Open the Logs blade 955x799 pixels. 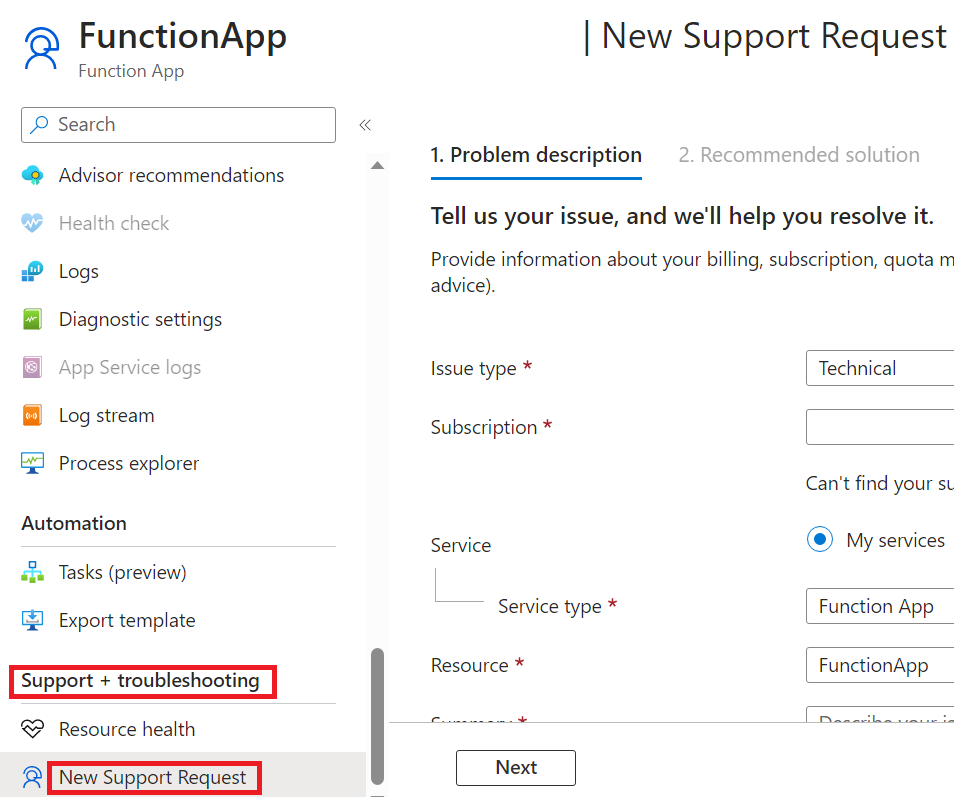coord(78,271)
